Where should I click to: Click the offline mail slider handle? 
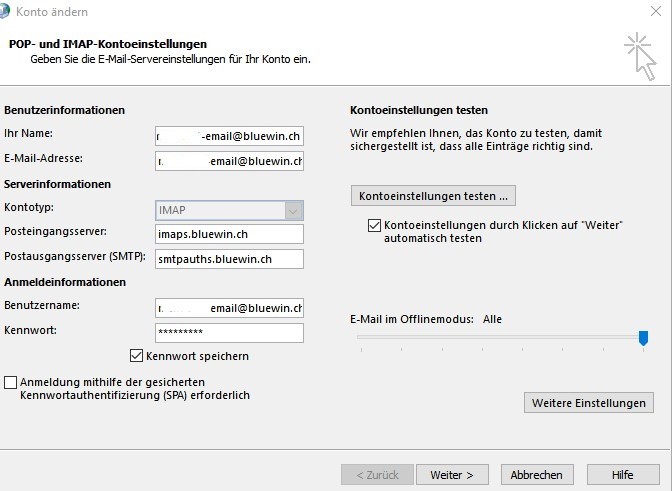click(643, 338)
